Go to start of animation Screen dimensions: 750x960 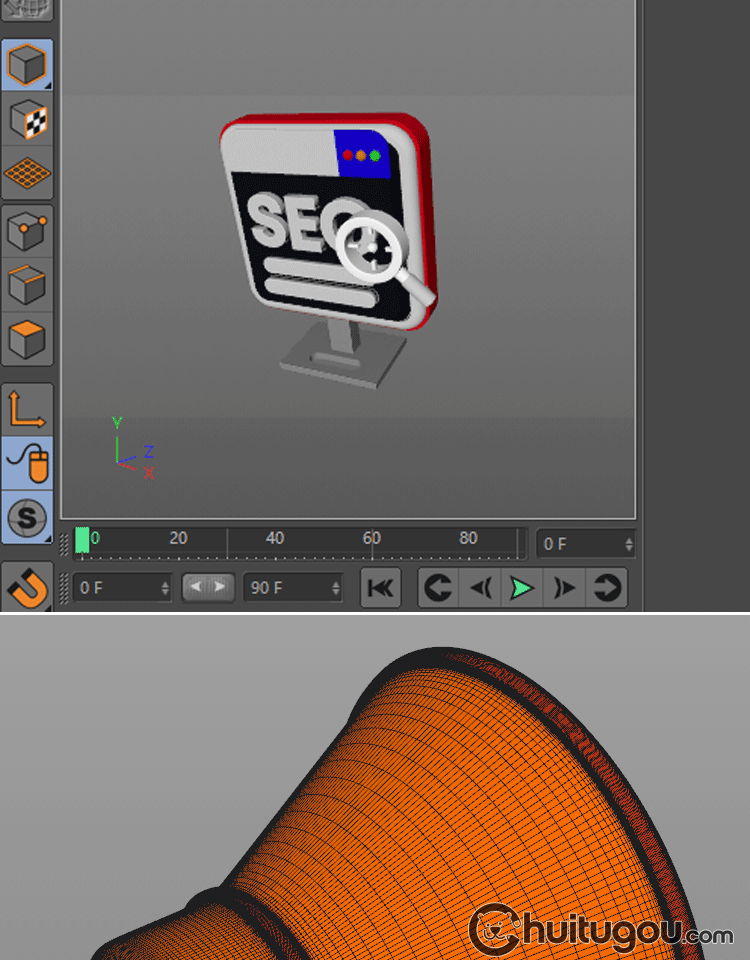(380, 588)
